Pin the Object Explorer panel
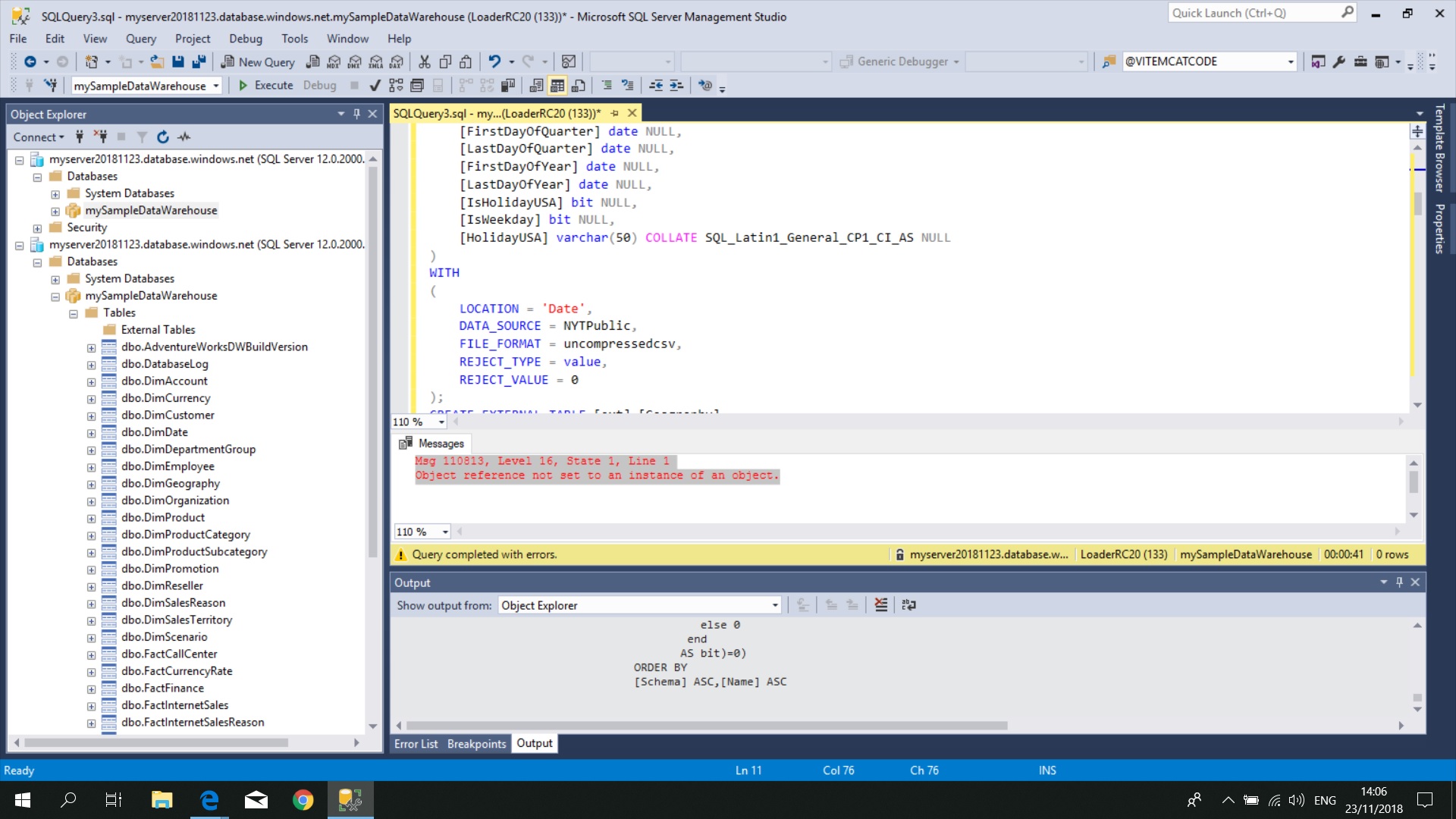This screenshot has height=819, width=1456. pos(356,114)
